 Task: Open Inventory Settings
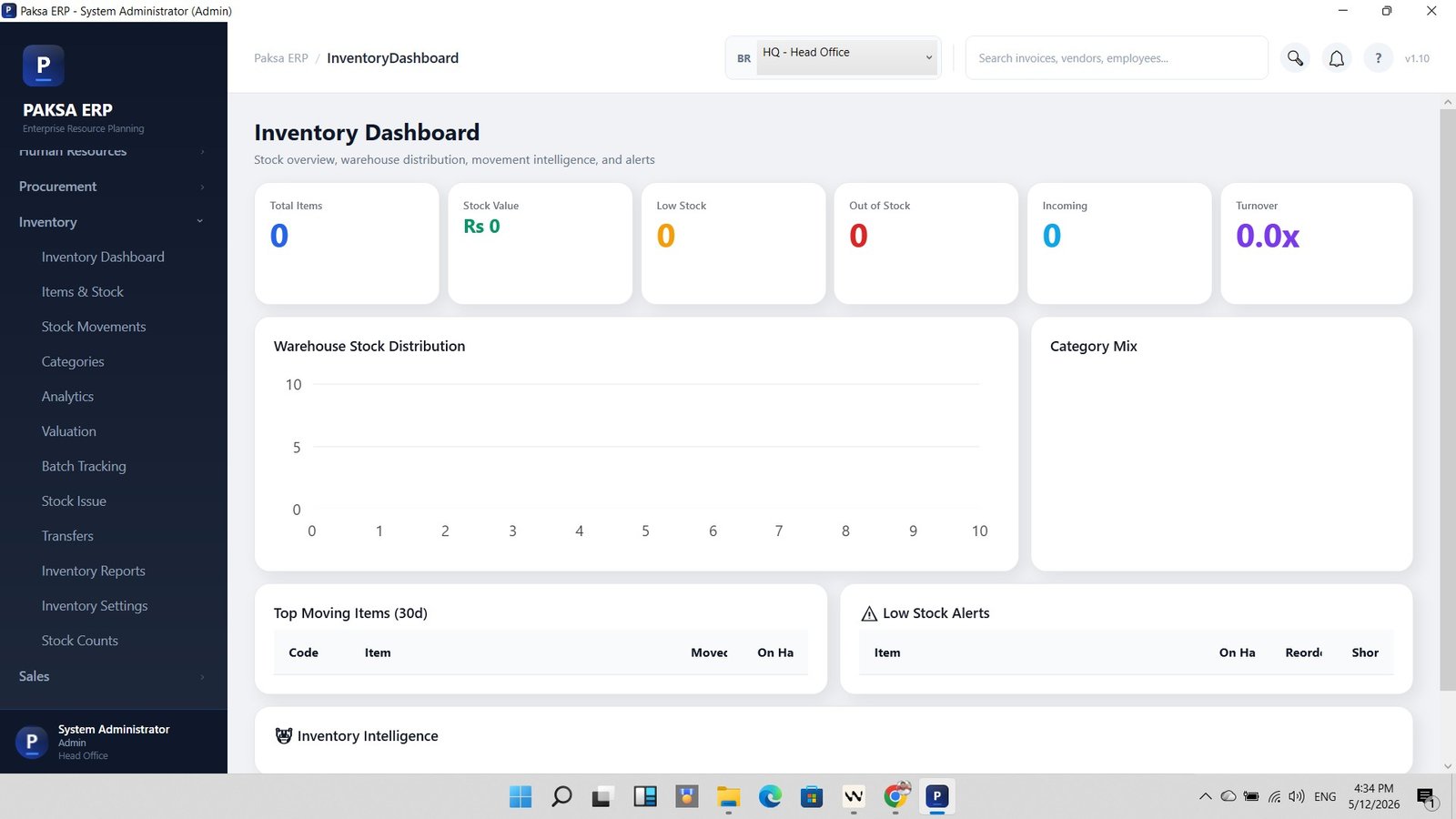pos(95,606)
